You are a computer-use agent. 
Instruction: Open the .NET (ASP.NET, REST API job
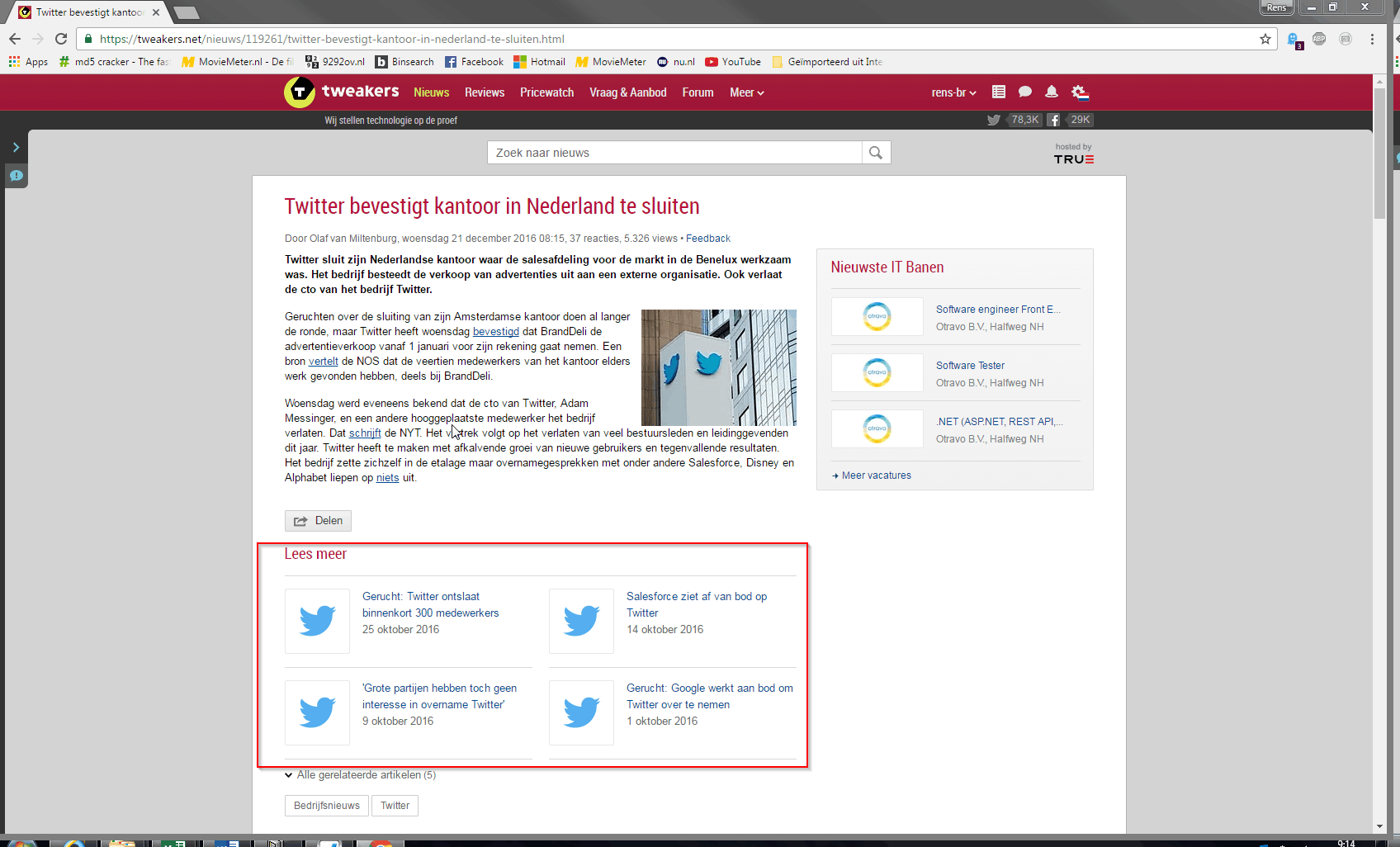(999, 422)
